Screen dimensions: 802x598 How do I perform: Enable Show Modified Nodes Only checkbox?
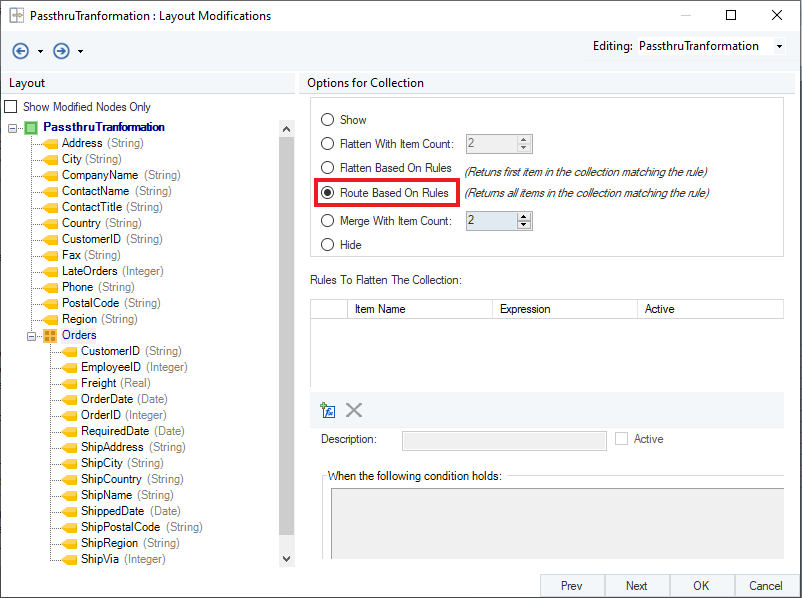[11, 107]
